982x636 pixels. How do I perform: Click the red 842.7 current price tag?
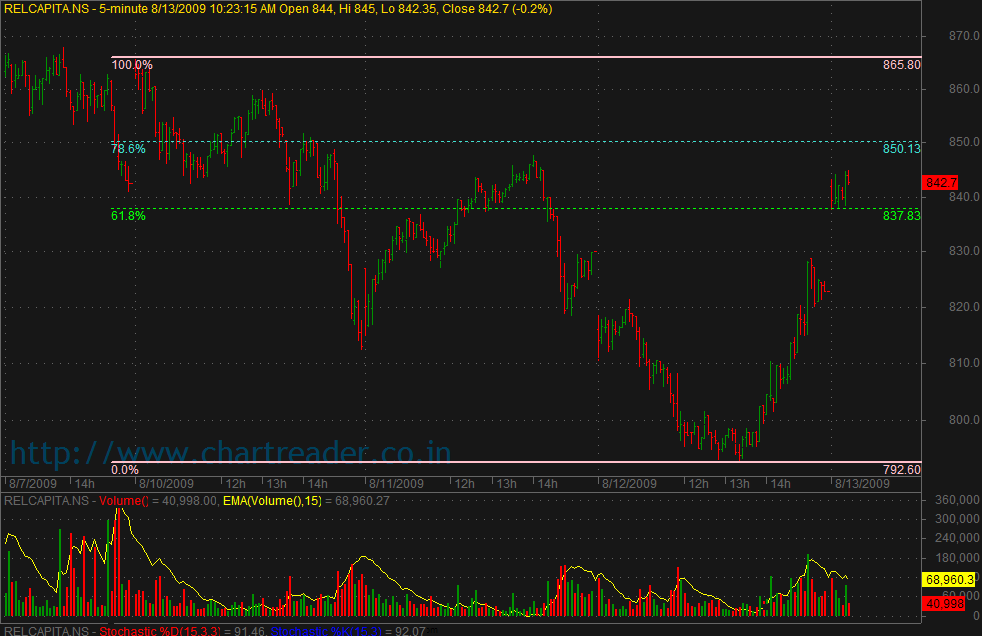point(942,183)
